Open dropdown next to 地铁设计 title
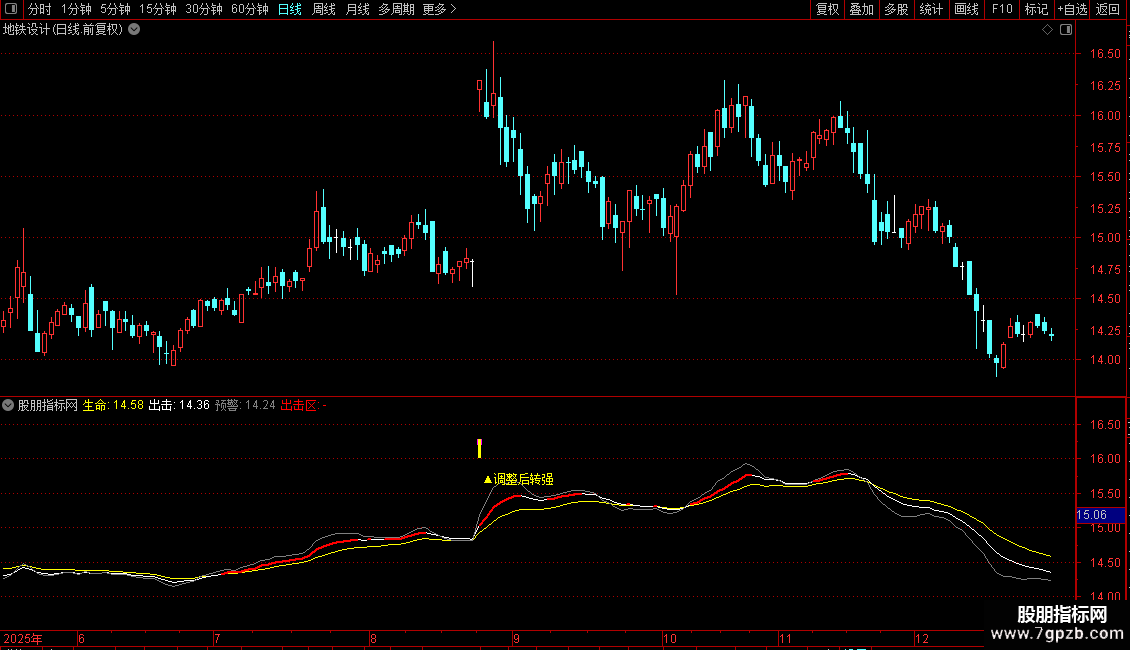This screenshot has width=1130, height=650. 134,30
